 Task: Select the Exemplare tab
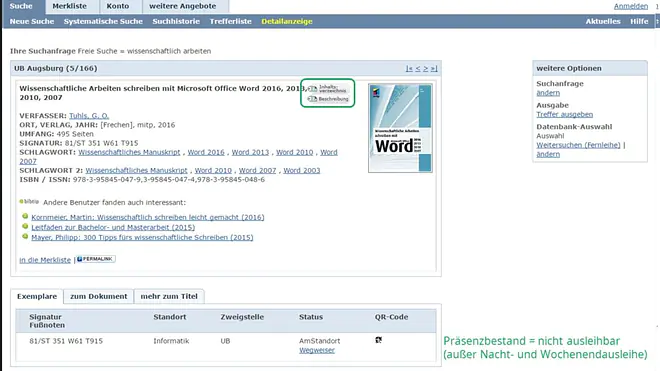37,296
